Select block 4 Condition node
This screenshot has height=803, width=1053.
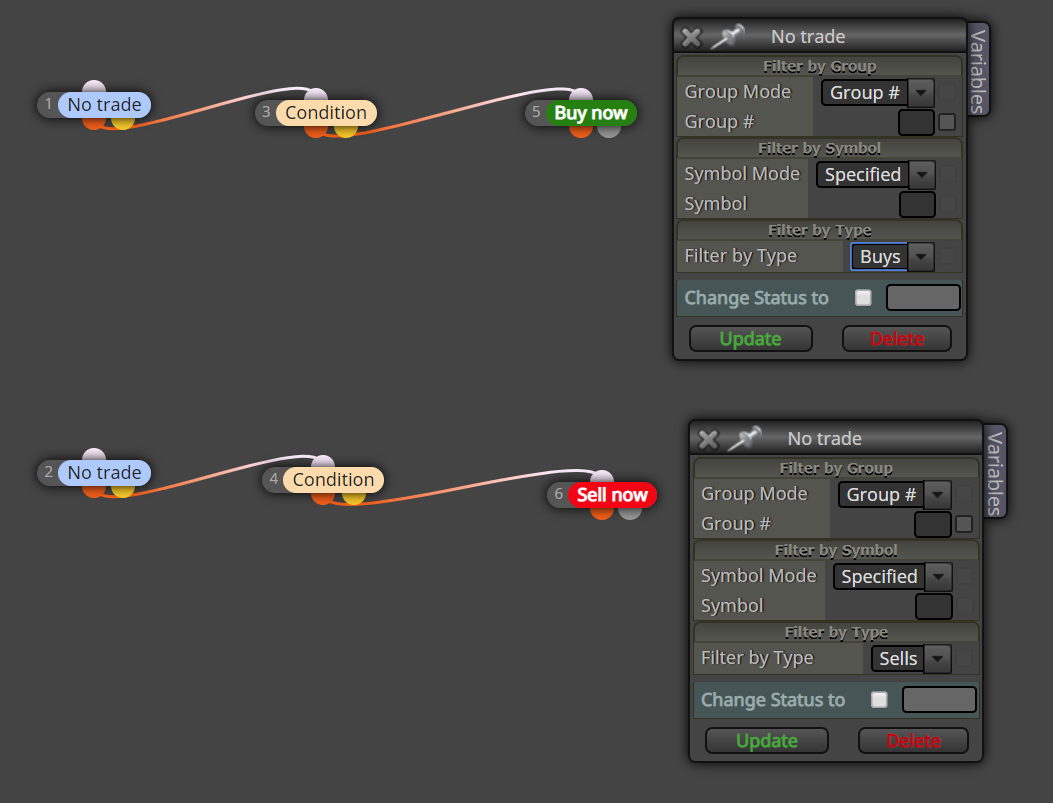(333, 480)
